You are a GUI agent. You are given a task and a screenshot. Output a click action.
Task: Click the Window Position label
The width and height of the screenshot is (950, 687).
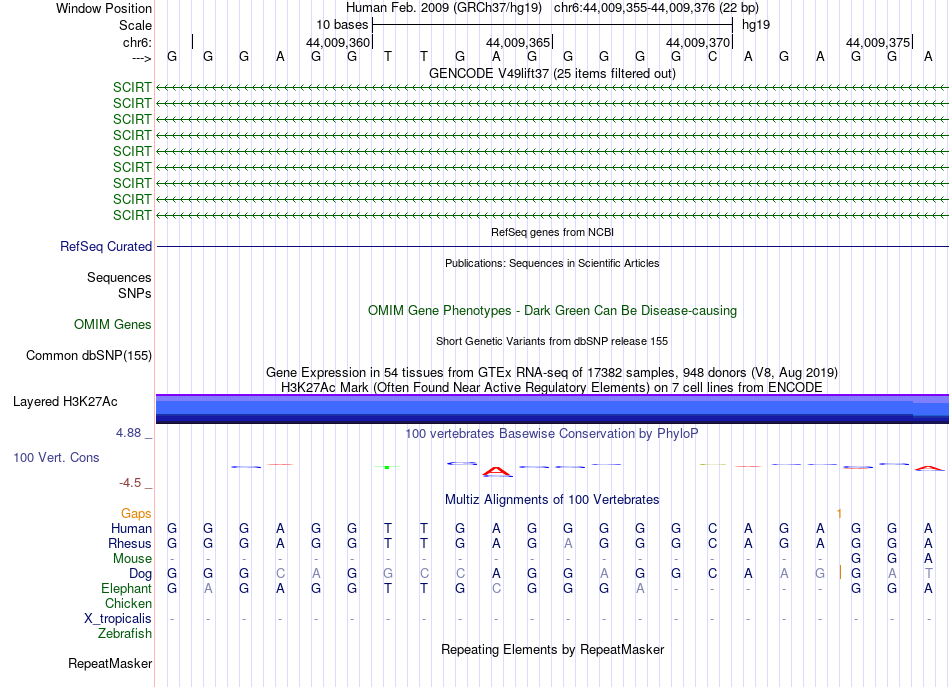[104, 8]
